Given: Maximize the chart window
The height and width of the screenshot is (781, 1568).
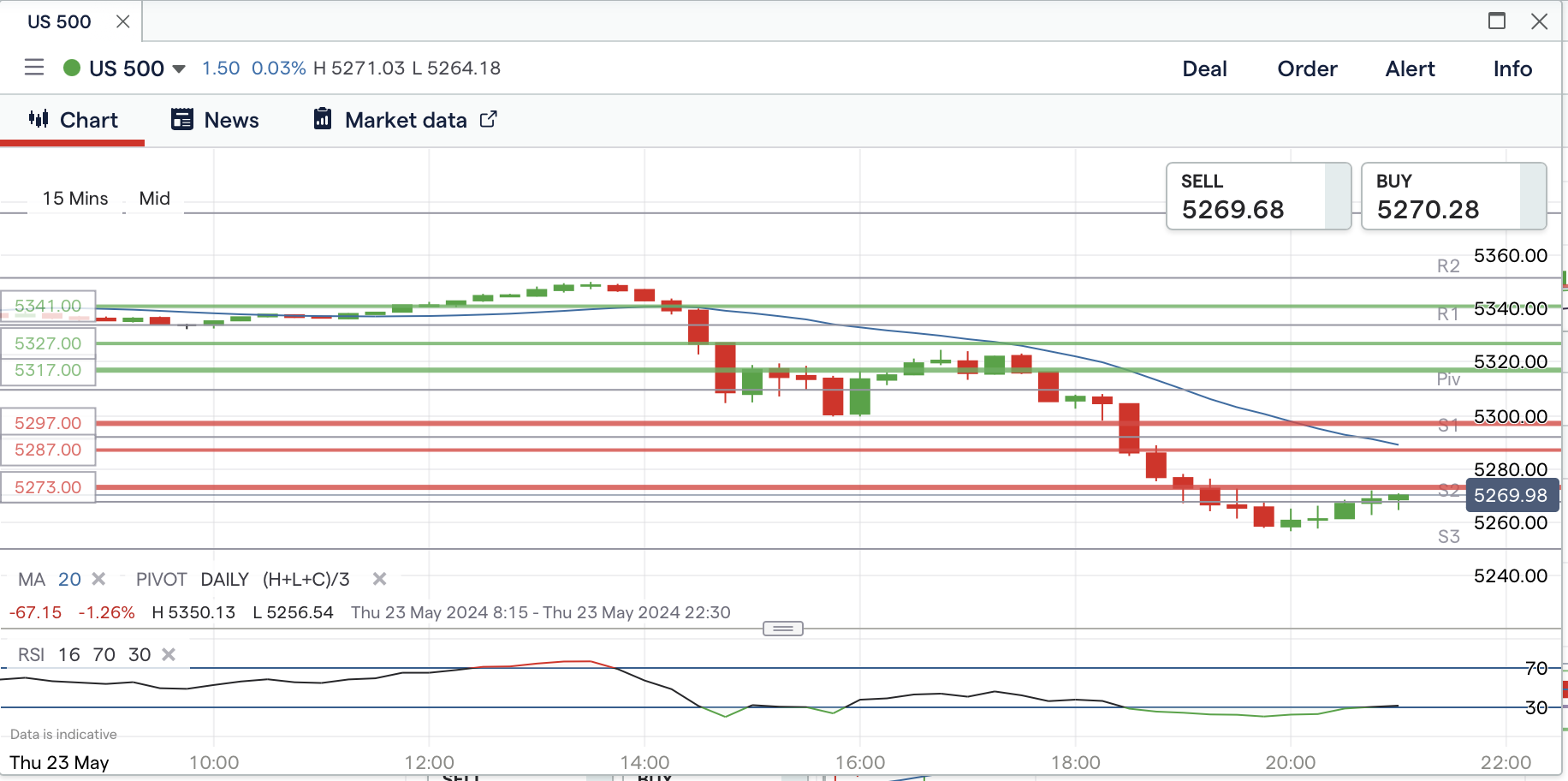Looking at the screenshot, I should point(1497,21).
